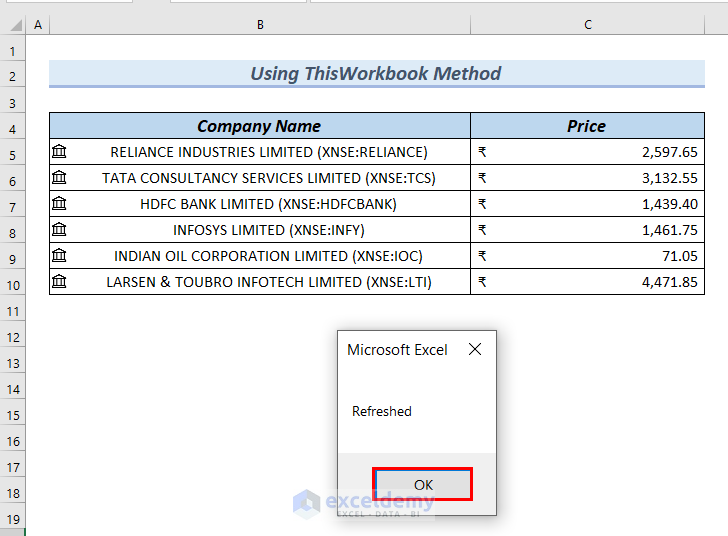Image resolution: width=728 pixels, height=536 pixels.
Task: Click stock icon beside INFOSYS LIMITED
Action: tap(59, 229)
